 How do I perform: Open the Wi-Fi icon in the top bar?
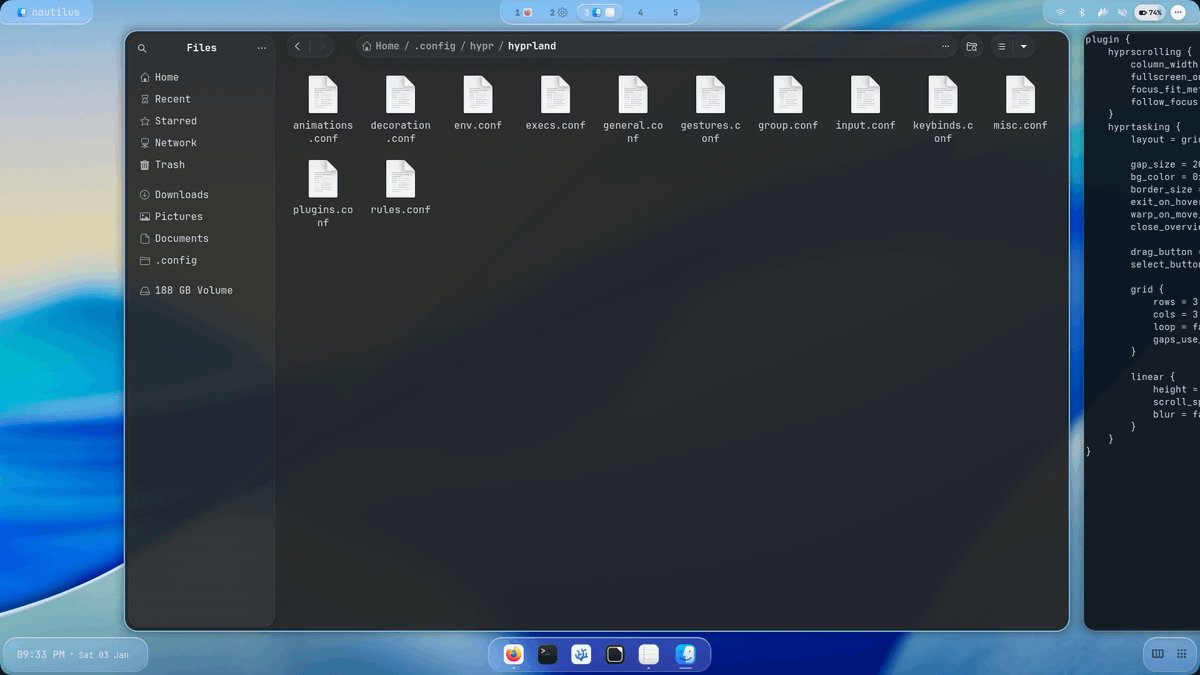1061,13
